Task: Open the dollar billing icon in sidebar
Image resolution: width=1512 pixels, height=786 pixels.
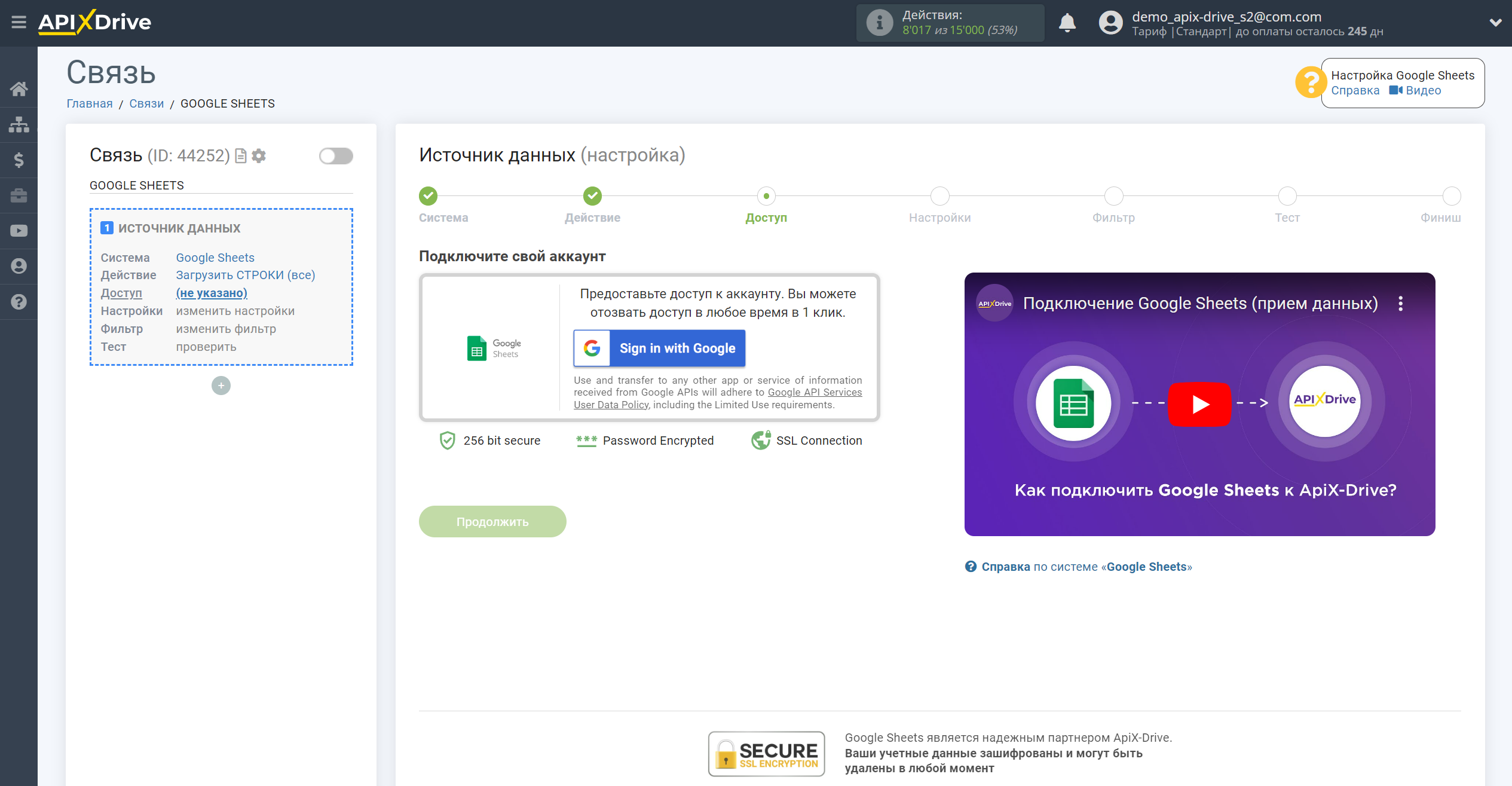Action: (x=19, y=160)
